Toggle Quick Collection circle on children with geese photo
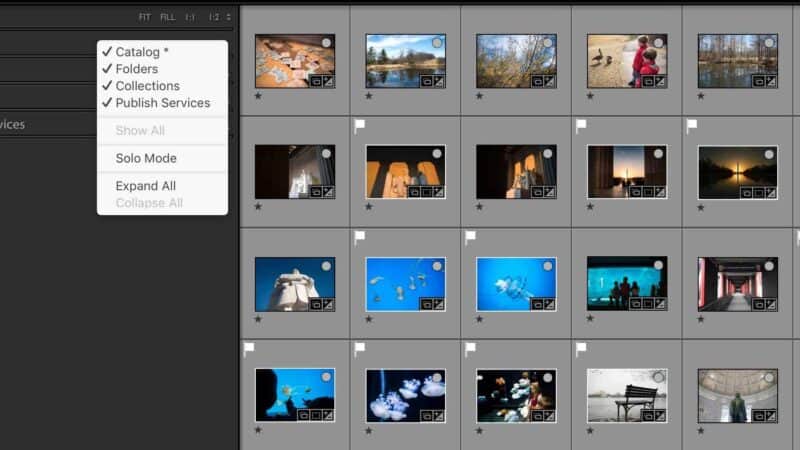 tap(658, 43)
